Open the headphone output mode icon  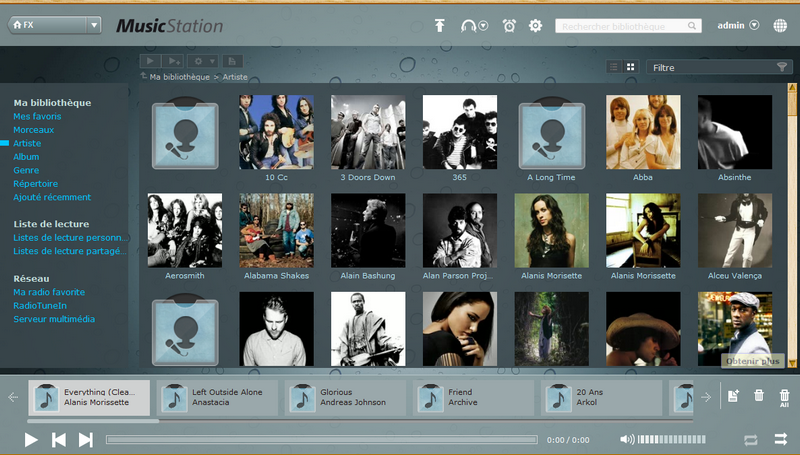tap(468, 26)
